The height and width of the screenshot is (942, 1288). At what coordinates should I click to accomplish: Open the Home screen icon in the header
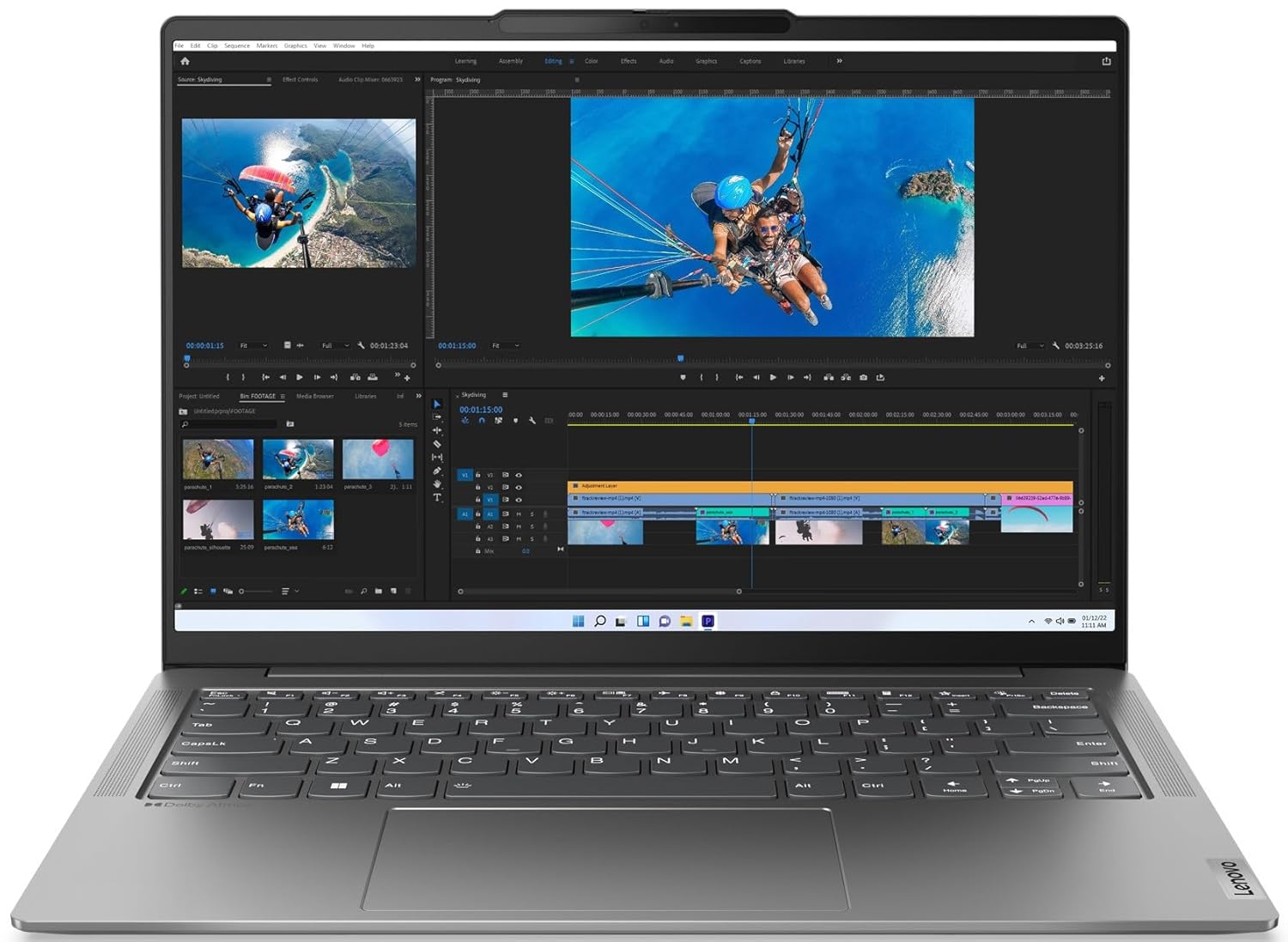[185, 60]
